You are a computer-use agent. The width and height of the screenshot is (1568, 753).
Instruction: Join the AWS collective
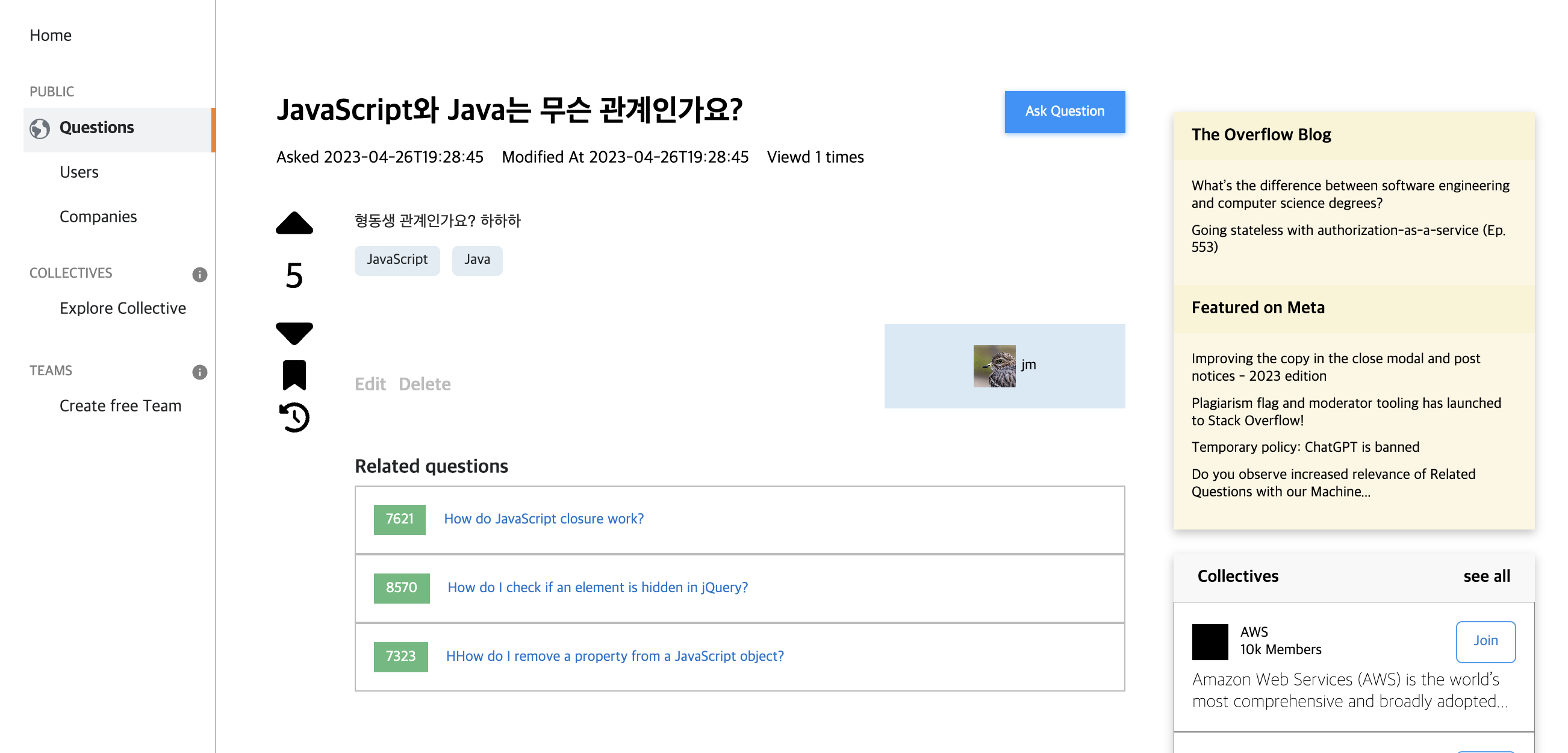coord(1486,641)
